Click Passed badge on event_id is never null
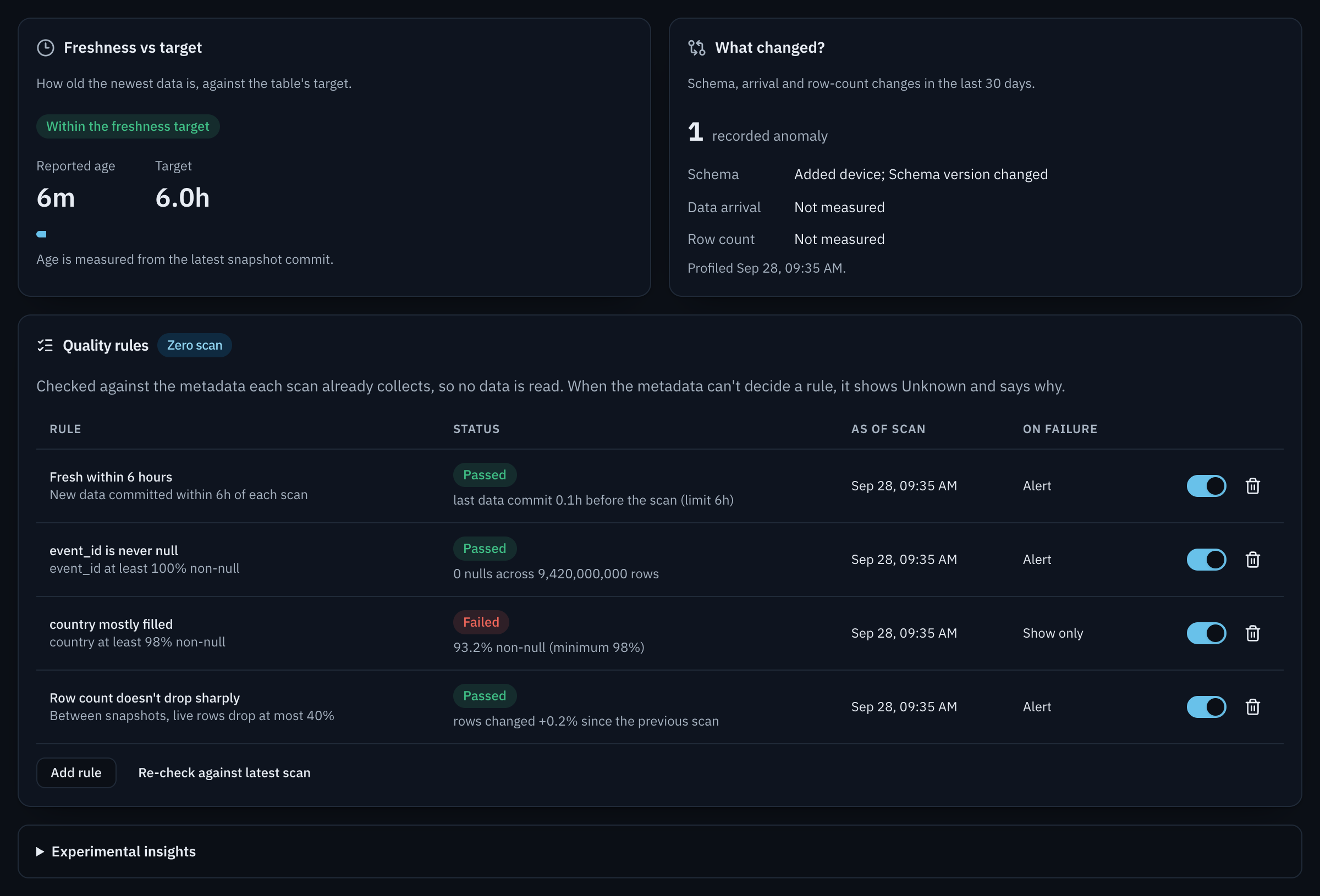Viewport: 1320px width, 896px height. click(485, 549)
